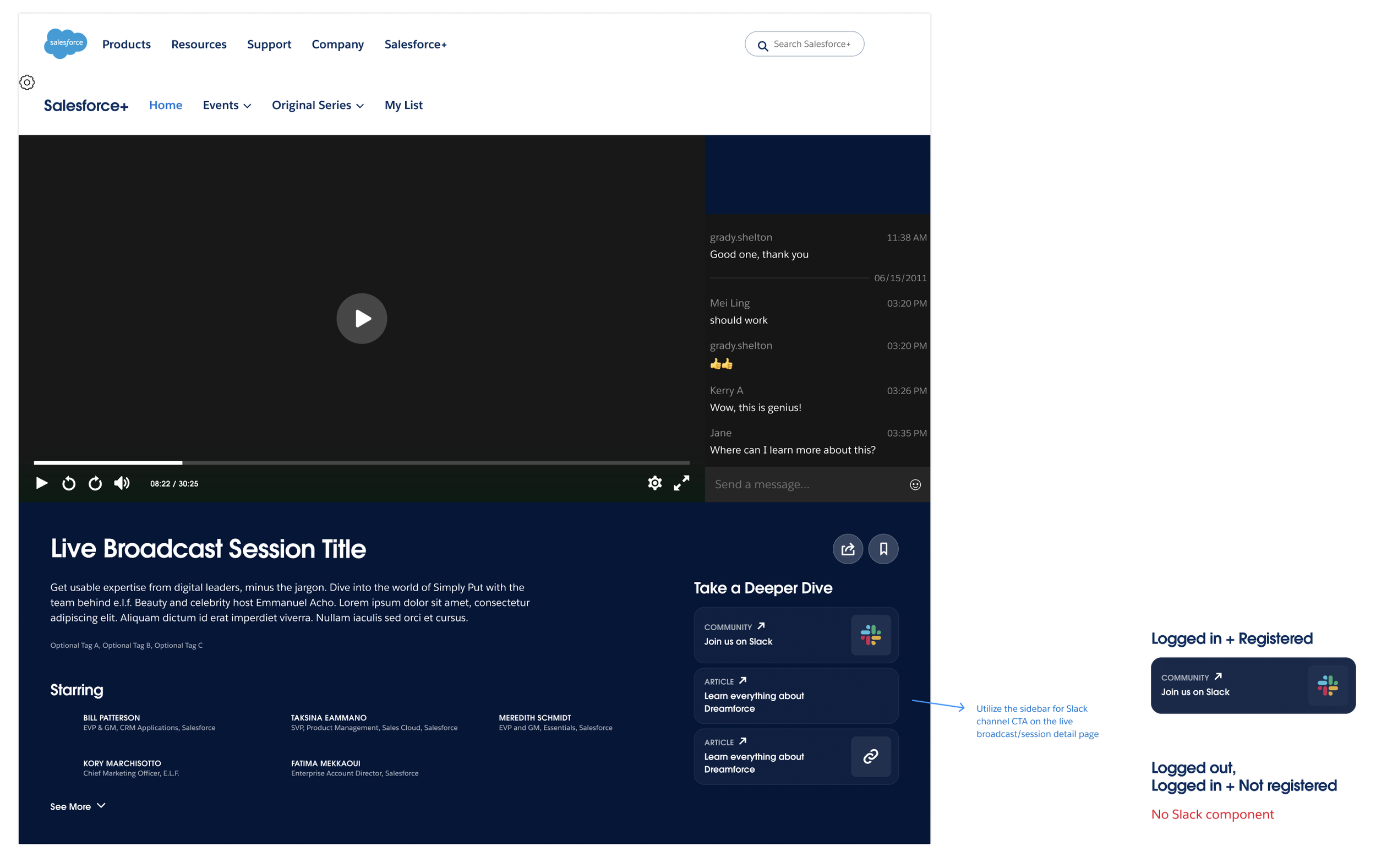Open video settings gear icon
The width and height of the screenshot is (1376, 868).
click(655, 483)
